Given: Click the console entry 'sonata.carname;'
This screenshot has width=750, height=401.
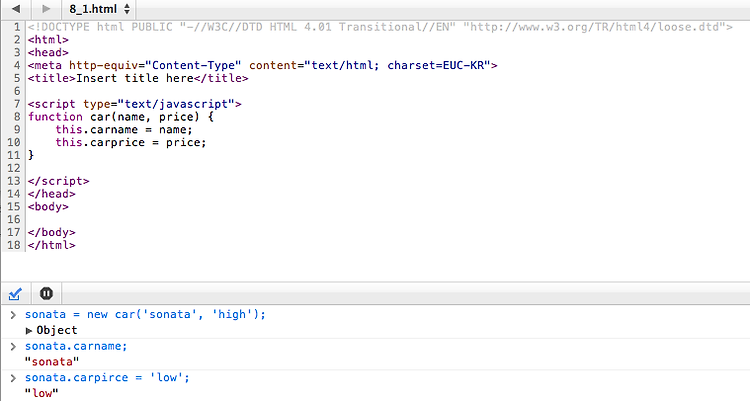Looking at the screenshot, I should pos(76,346).
